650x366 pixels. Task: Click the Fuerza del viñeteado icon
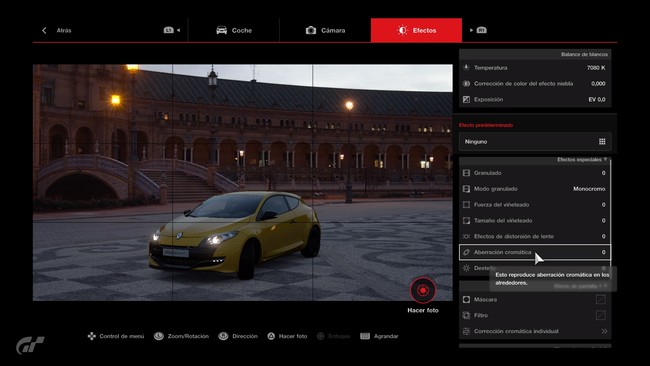tap(466, 205)
